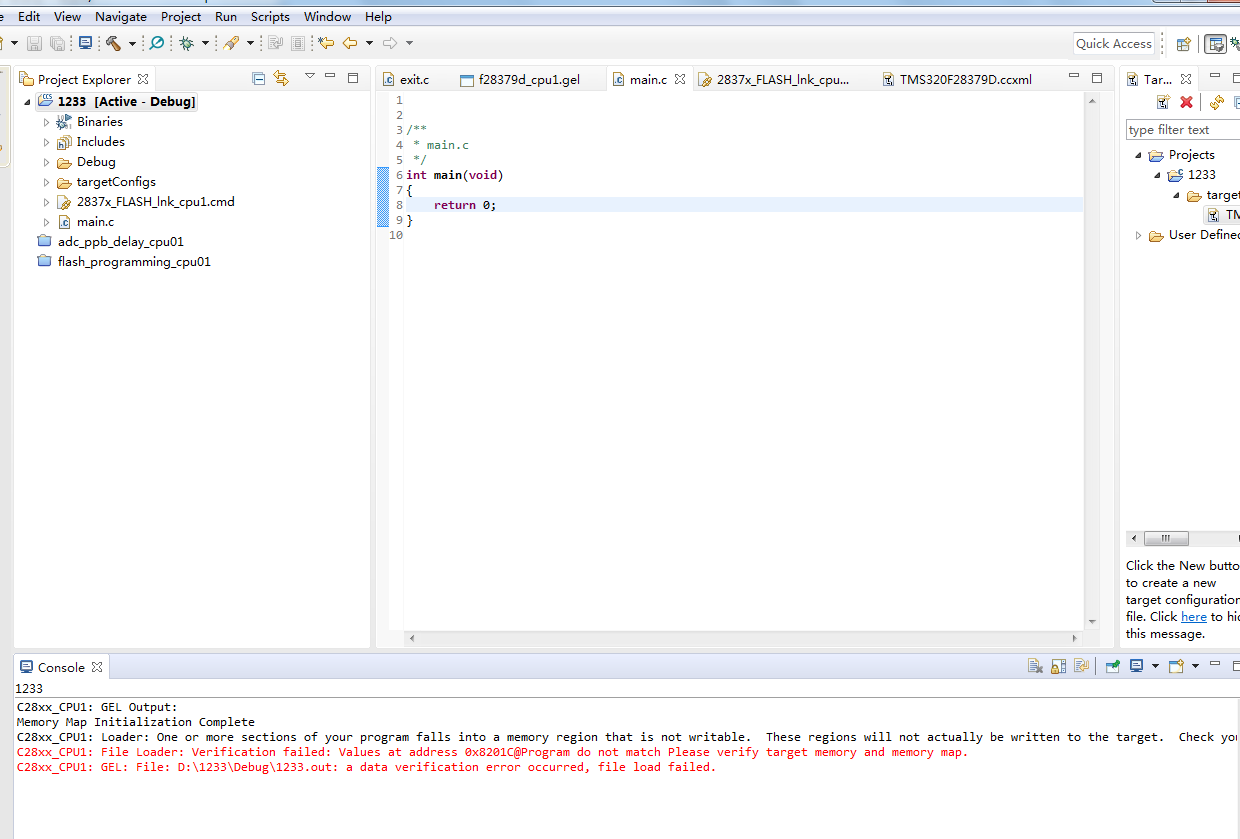The image size is (1240, 839).
Task: Click Display Selected Console monitor icon
Action: pos(1136,666)
